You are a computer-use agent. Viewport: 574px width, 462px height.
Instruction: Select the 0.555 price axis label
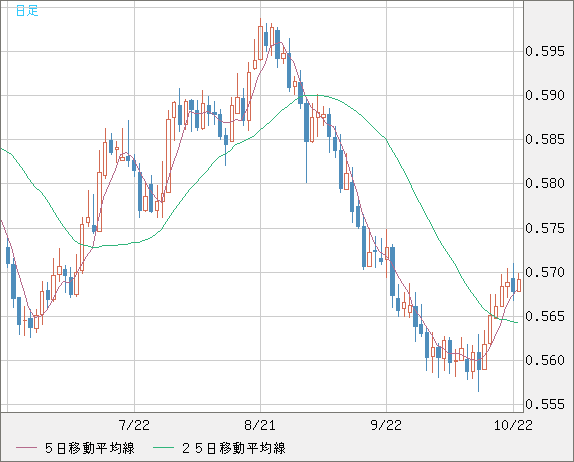click(x=545, y=405)
